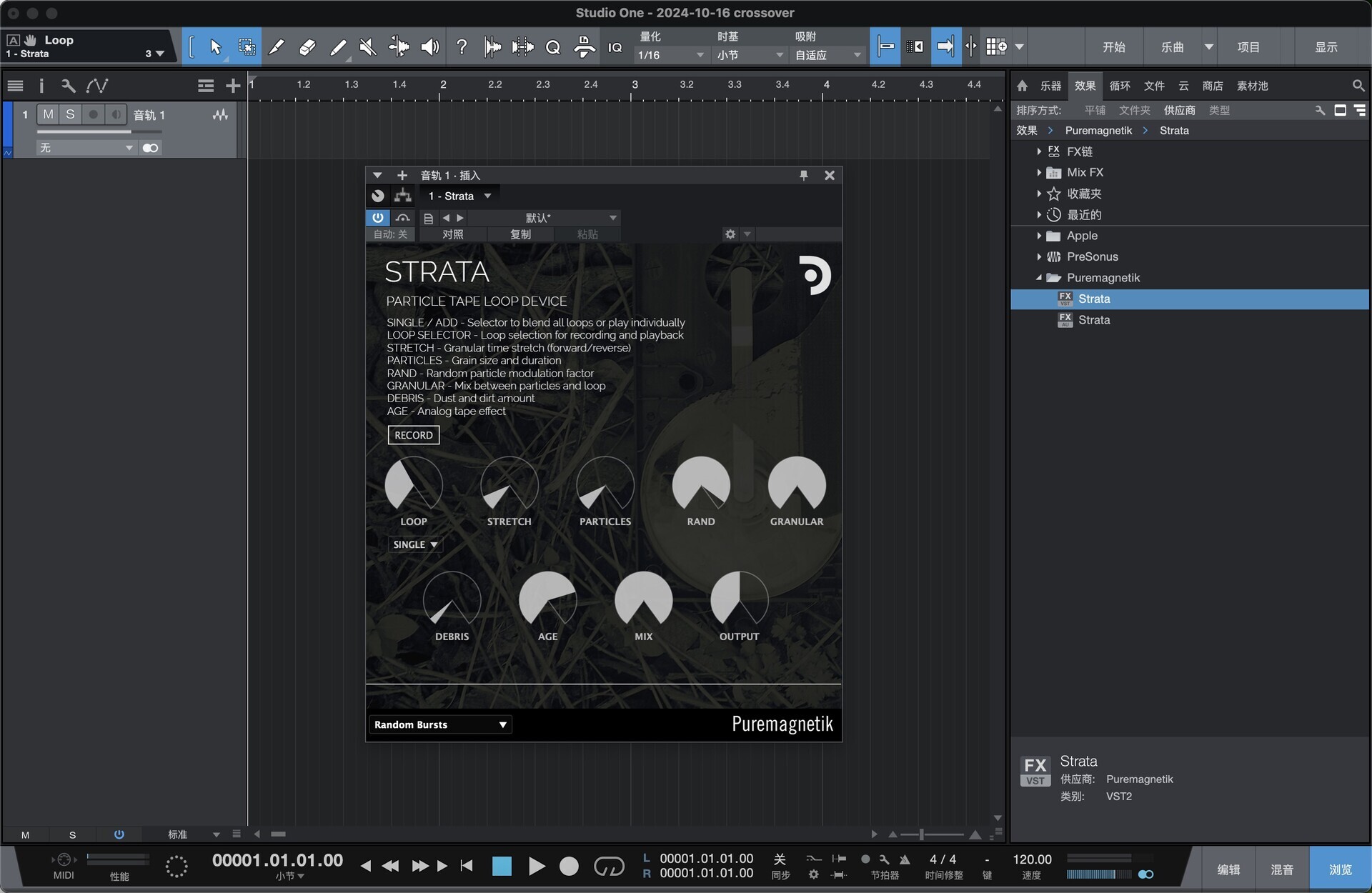Choose the Listen speaker tool
Viewport: 1372px width, 893px height.
click(x=429, y=47)
